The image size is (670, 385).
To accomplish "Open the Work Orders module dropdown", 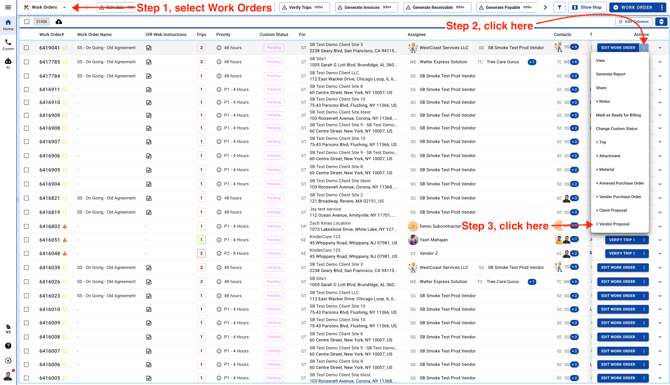I will [x=45, y=7].
